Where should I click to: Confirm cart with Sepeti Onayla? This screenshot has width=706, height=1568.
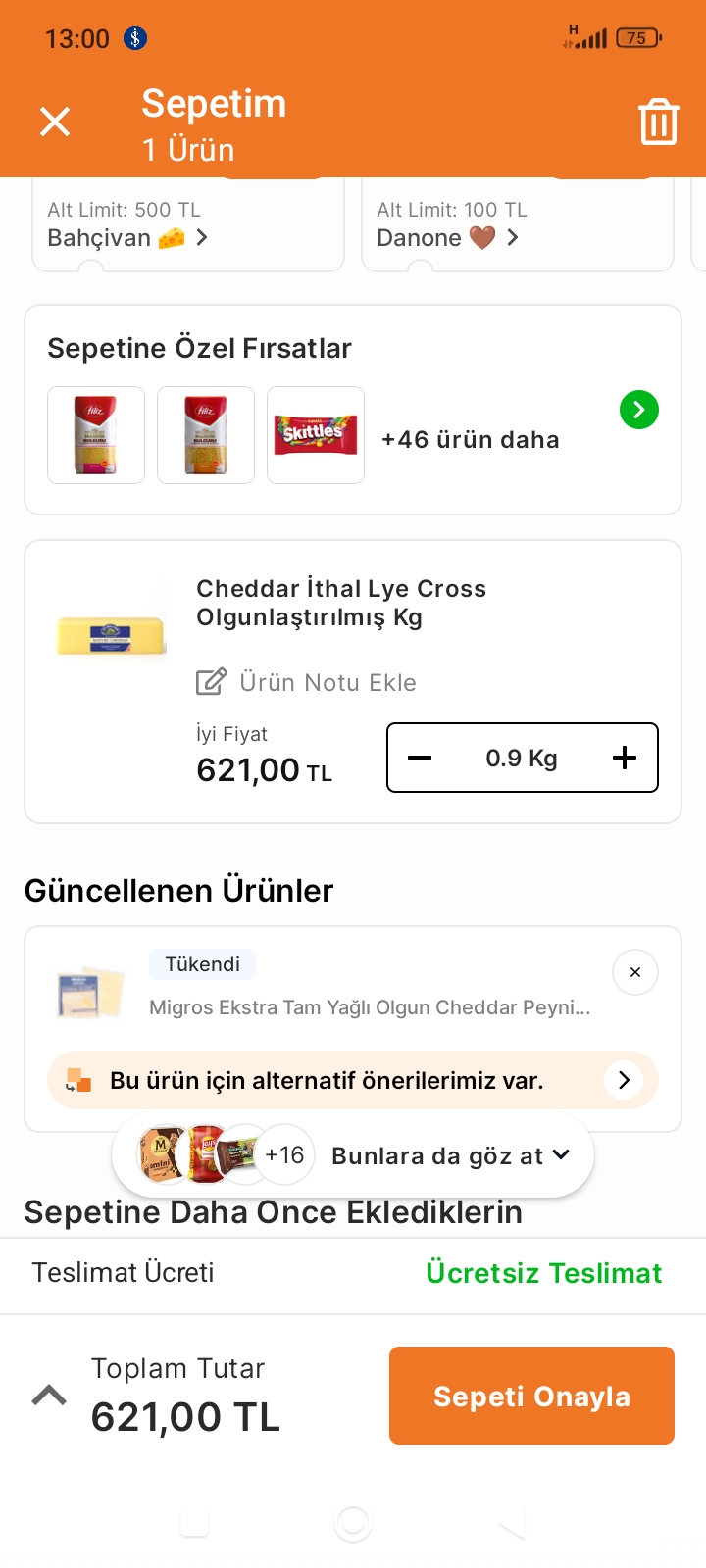531,1396
